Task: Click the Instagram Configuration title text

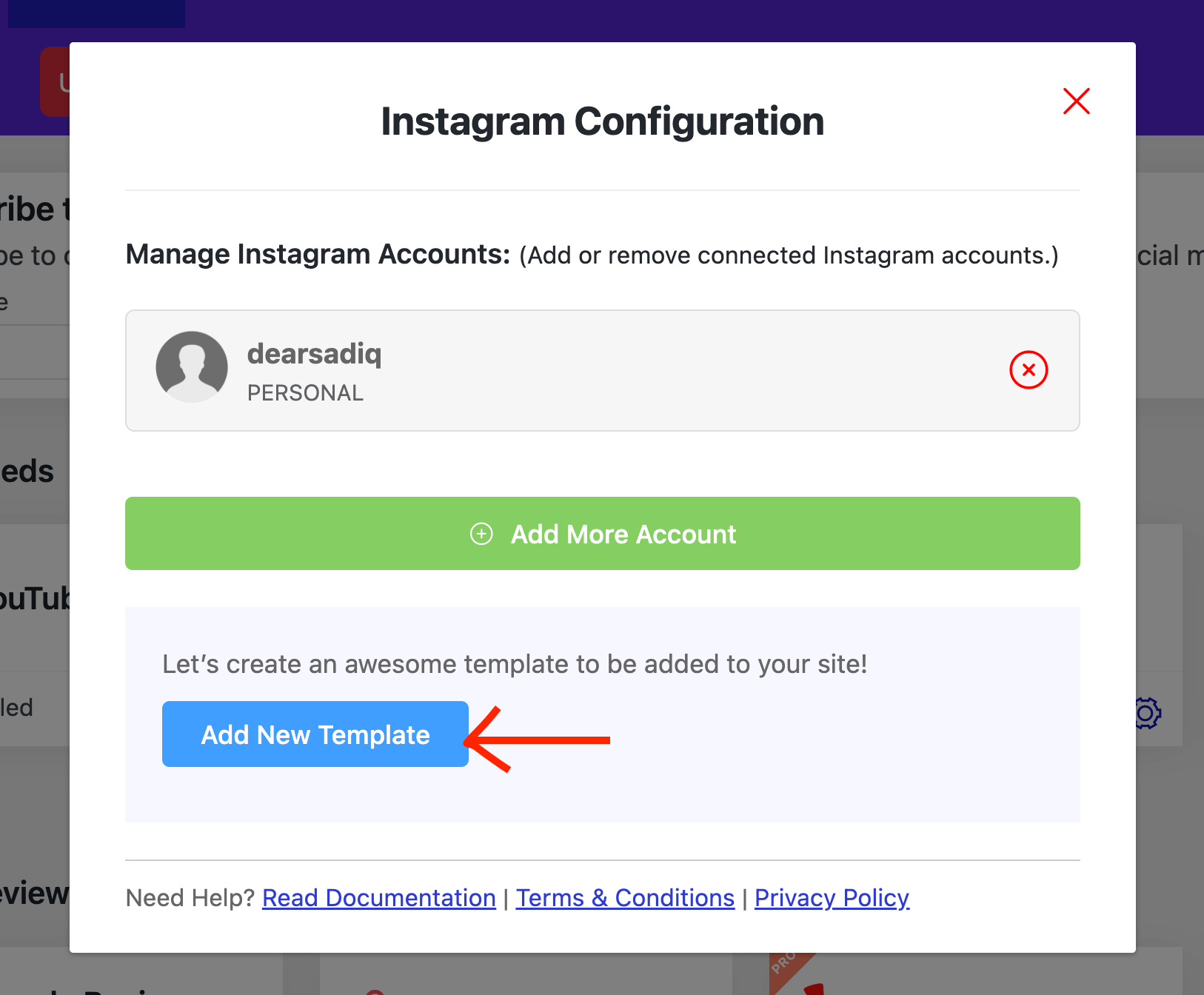Action: [602, 121]
